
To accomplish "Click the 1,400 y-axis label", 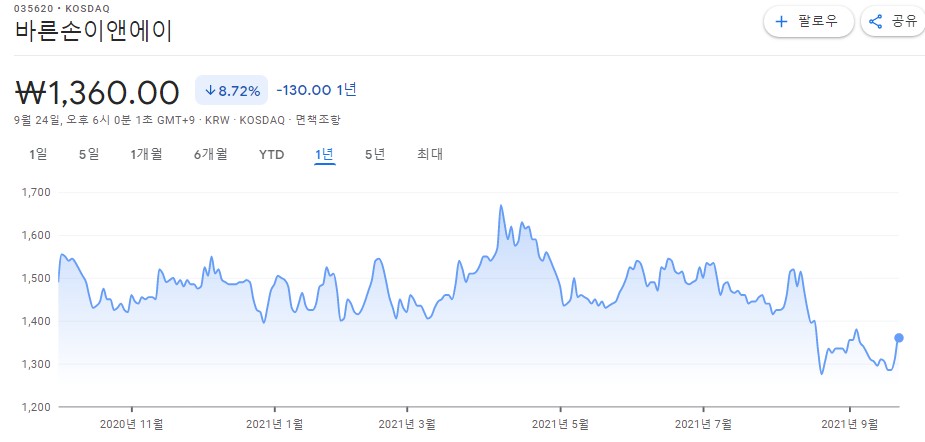I will click(36, 322).
